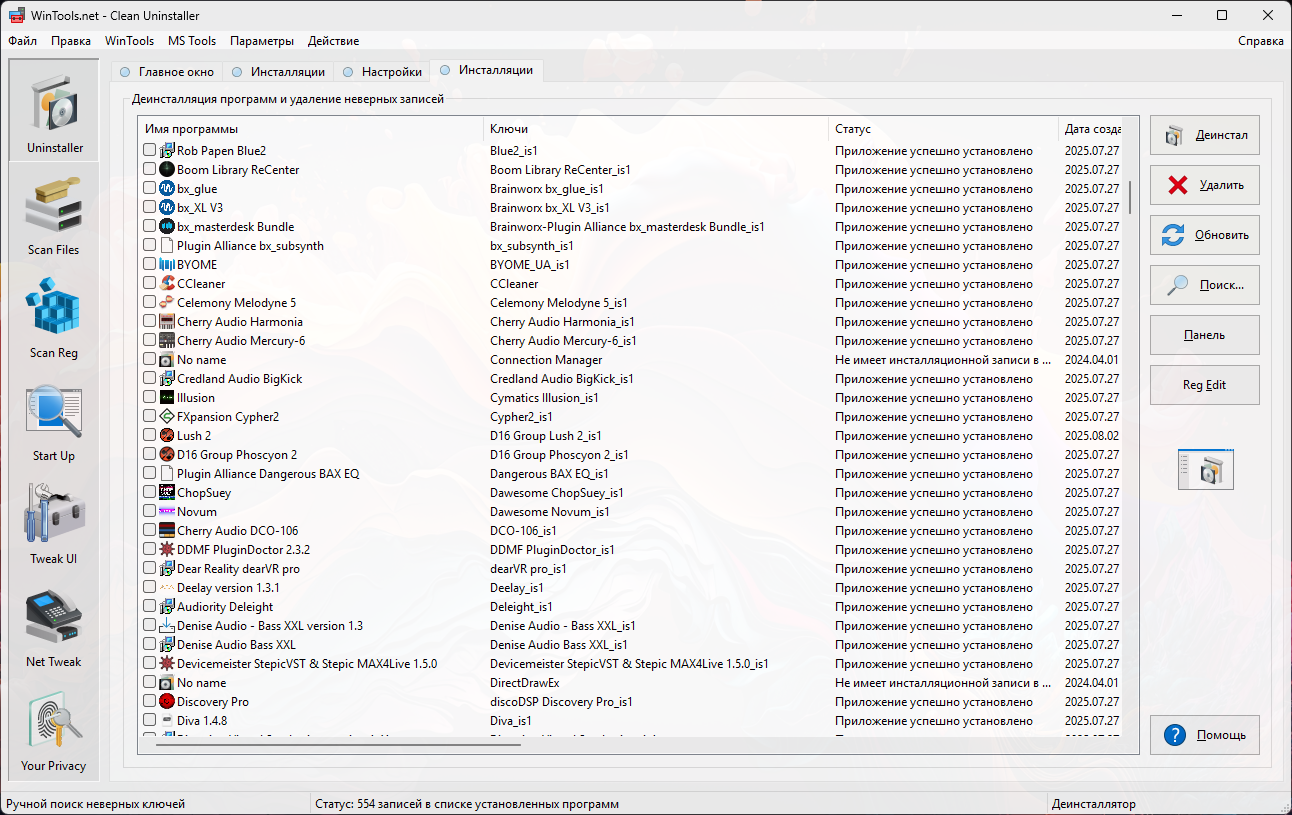Click the bx_glue program icon
This screenshot has width=1292, height=815.
pyautogui.click(x=167, y=189)
